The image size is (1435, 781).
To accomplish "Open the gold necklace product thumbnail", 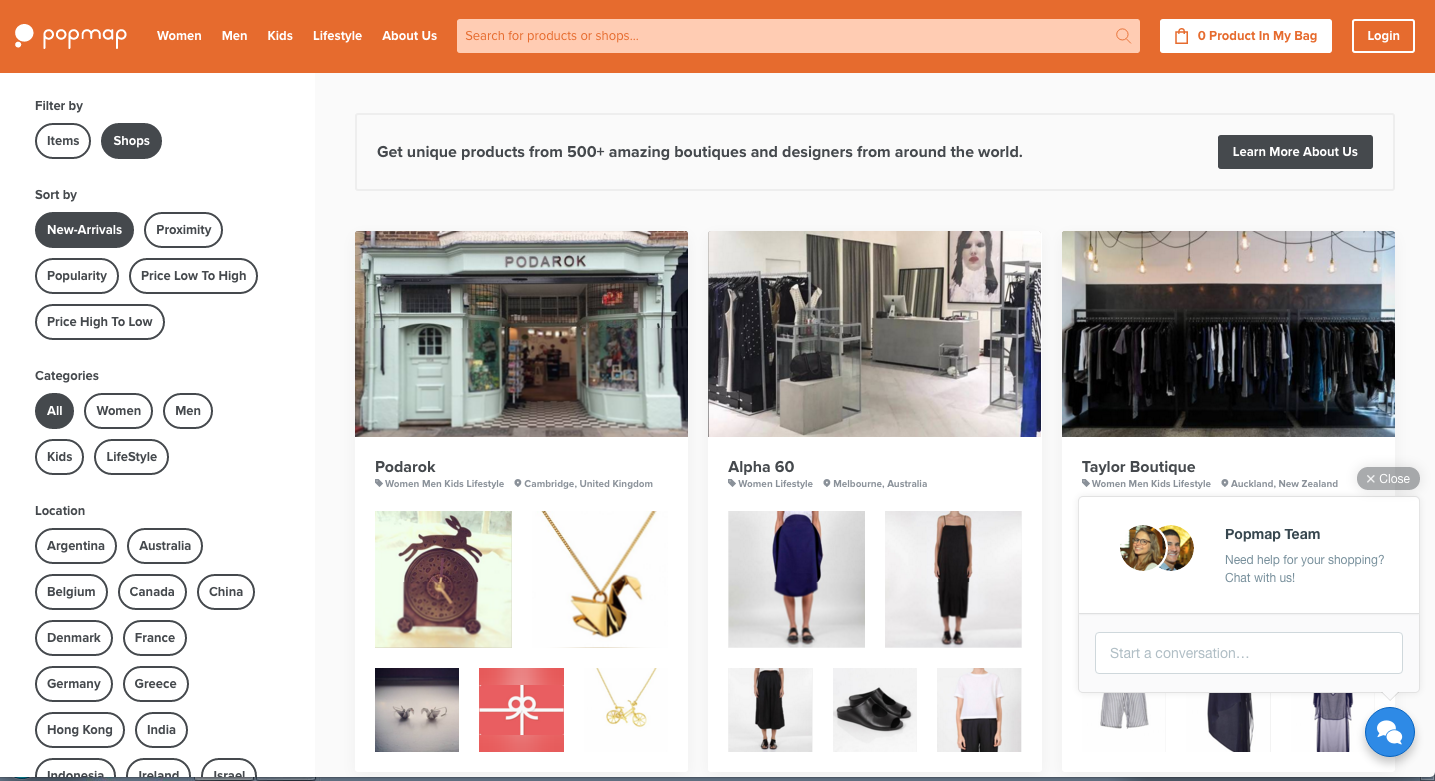I will click(x=597, y=579).
